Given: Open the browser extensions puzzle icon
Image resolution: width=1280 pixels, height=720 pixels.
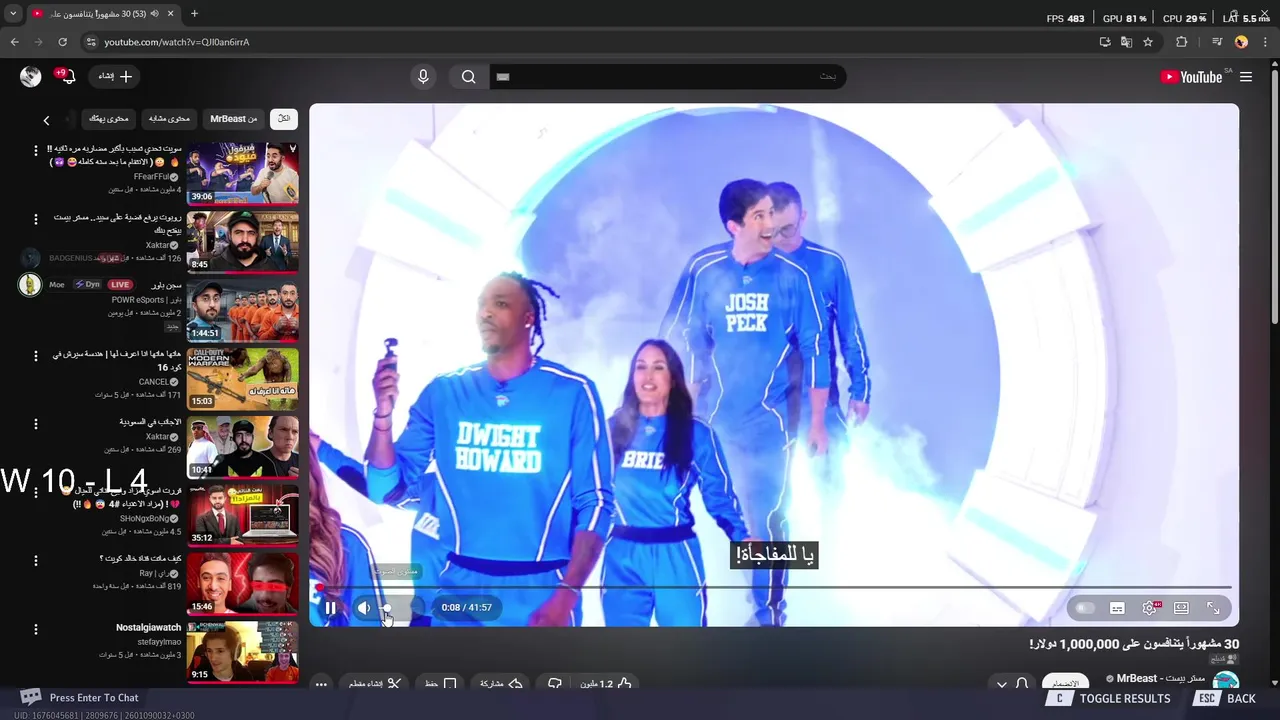Looking at the screenshot, I should coord(1181,42).
